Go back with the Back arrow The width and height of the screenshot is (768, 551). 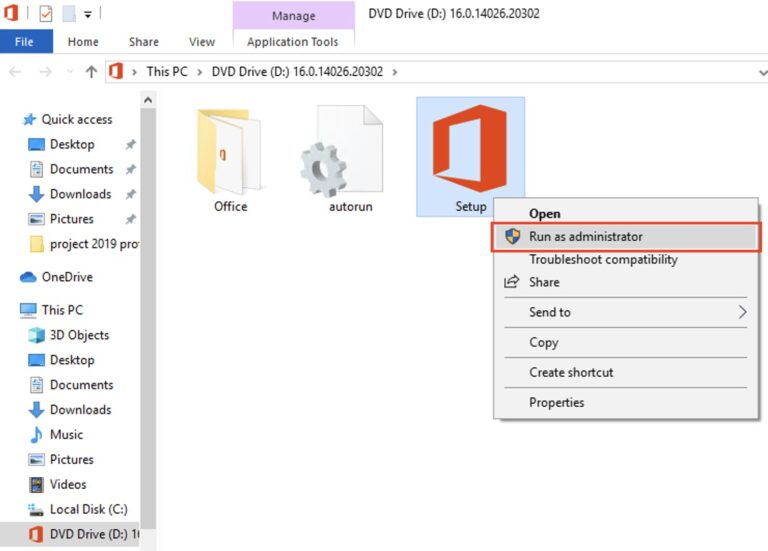click(x=15, y=72)
